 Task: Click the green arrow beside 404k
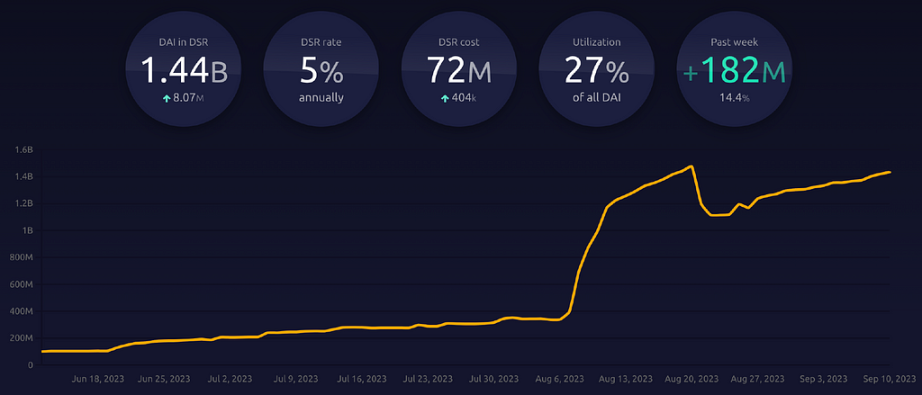(x=445, y=99)
